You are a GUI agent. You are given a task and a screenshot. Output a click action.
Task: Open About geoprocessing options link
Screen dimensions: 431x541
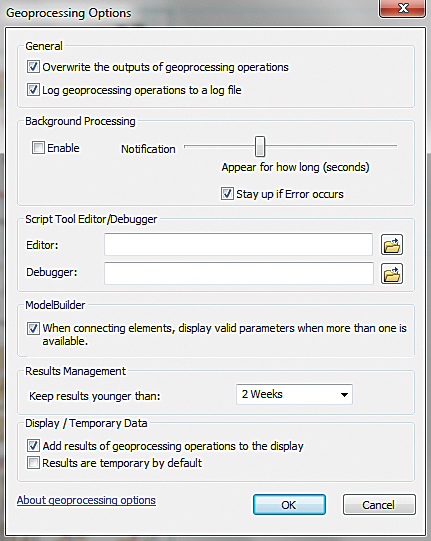[x=86, y=500]
